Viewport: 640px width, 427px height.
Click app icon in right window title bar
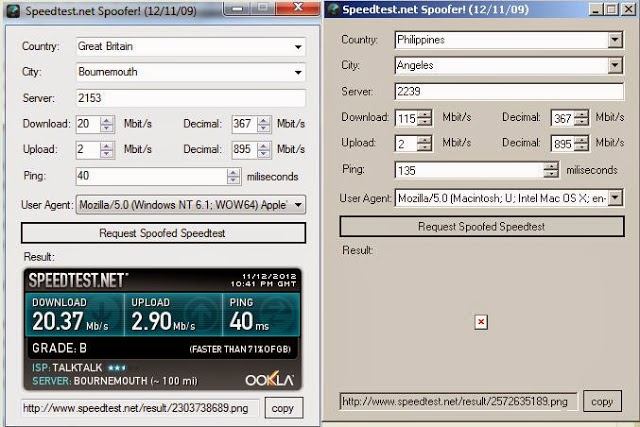click(333, 9)
